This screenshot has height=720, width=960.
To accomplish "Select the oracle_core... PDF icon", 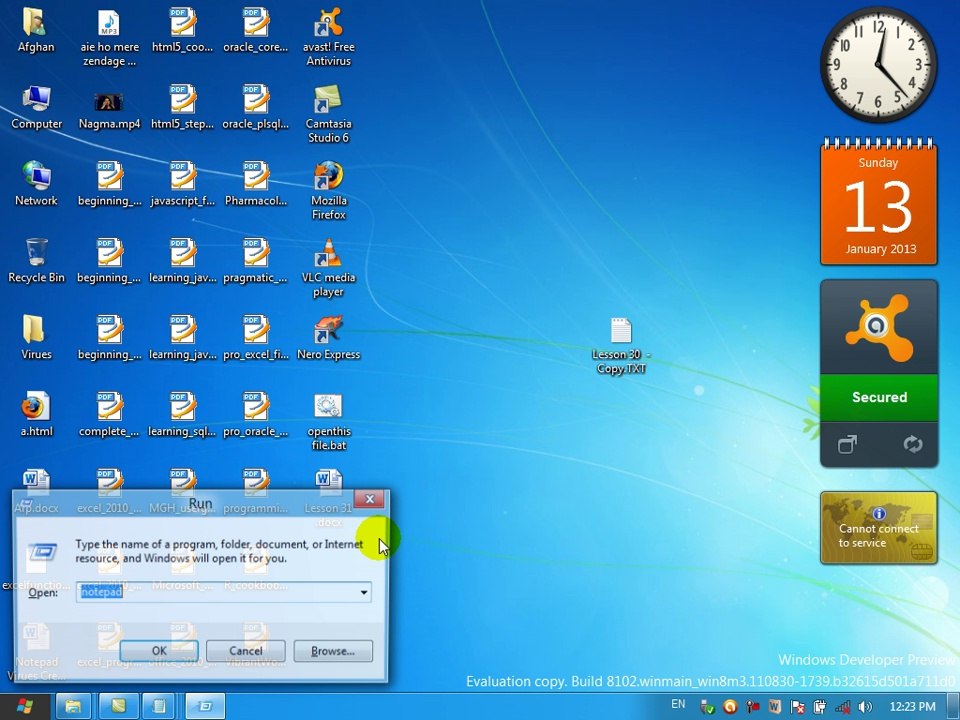I will (x=255, y=31).
